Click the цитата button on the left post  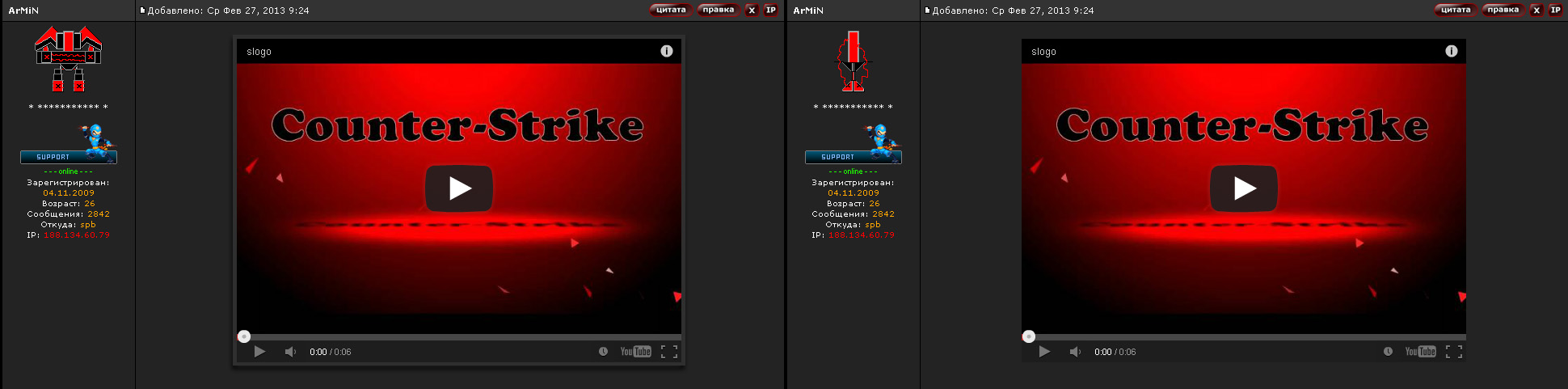point(670,11)
